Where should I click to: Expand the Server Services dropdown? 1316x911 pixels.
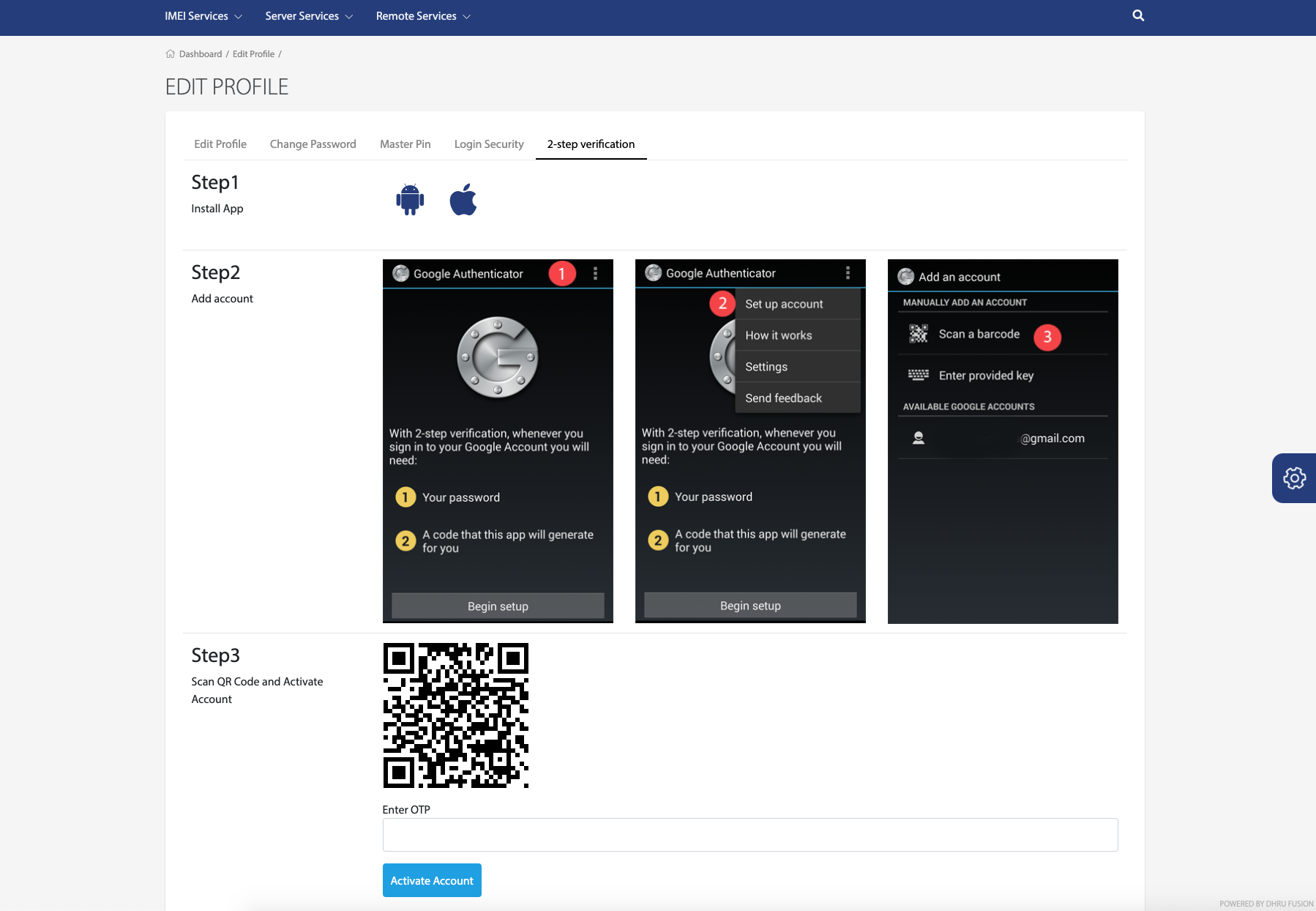308,15
